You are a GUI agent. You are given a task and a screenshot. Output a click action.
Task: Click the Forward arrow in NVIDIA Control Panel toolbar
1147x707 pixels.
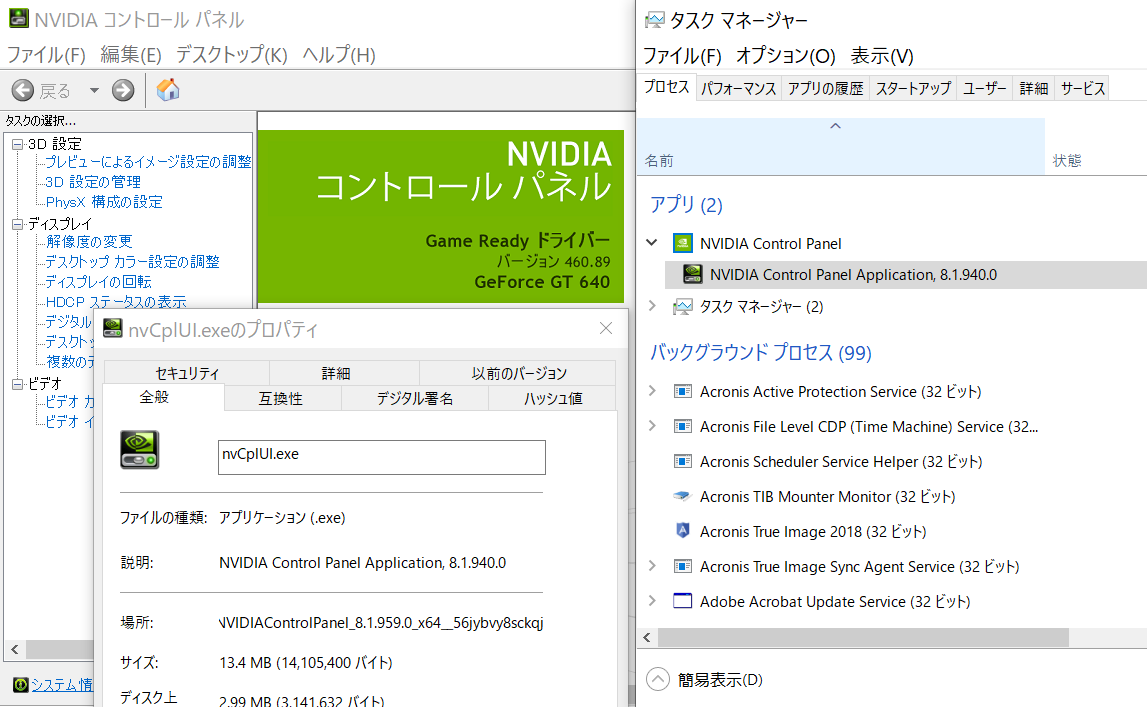pyautogui.click(x=123, y=90)
